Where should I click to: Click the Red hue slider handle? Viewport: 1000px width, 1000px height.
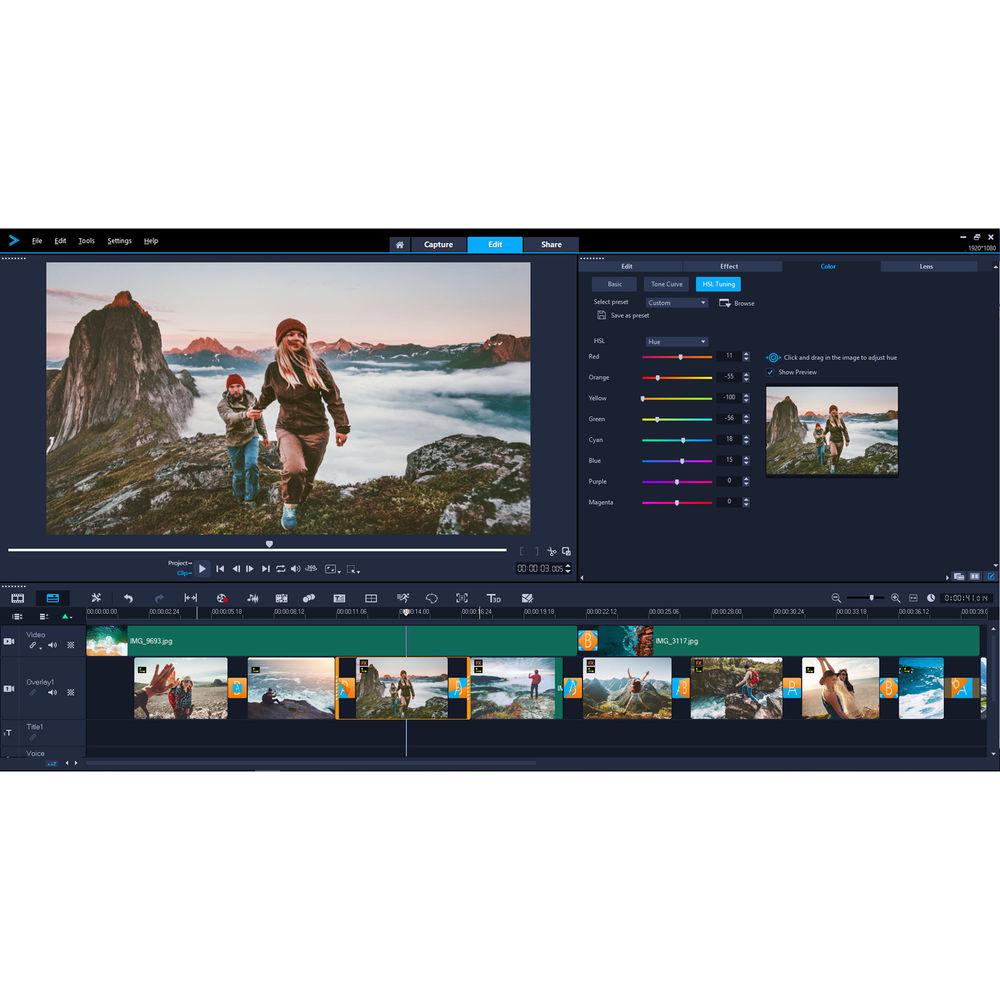point(680,356)
